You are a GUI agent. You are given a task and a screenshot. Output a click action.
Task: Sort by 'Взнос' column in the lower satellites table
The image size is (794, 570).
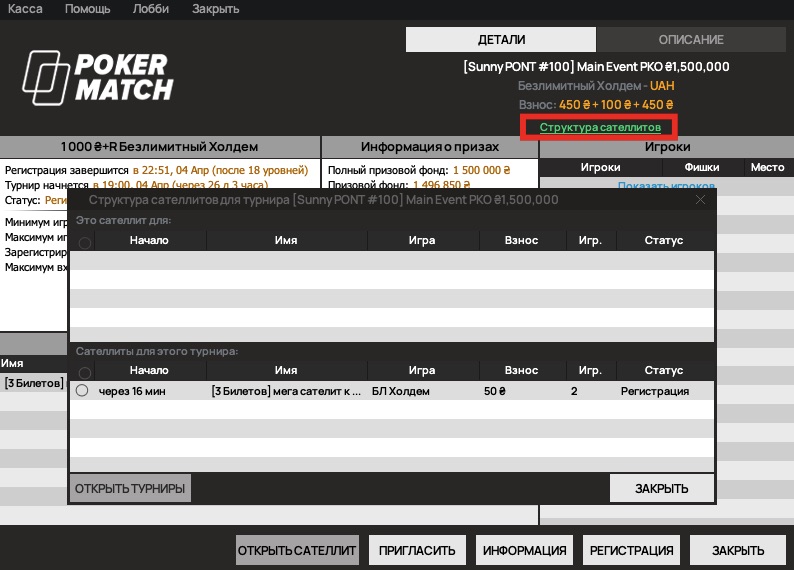522,370
